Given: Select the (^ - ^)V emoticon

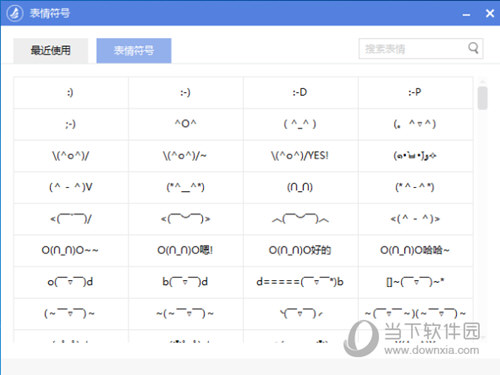Looking at the screenshot, I should [71, 187].
